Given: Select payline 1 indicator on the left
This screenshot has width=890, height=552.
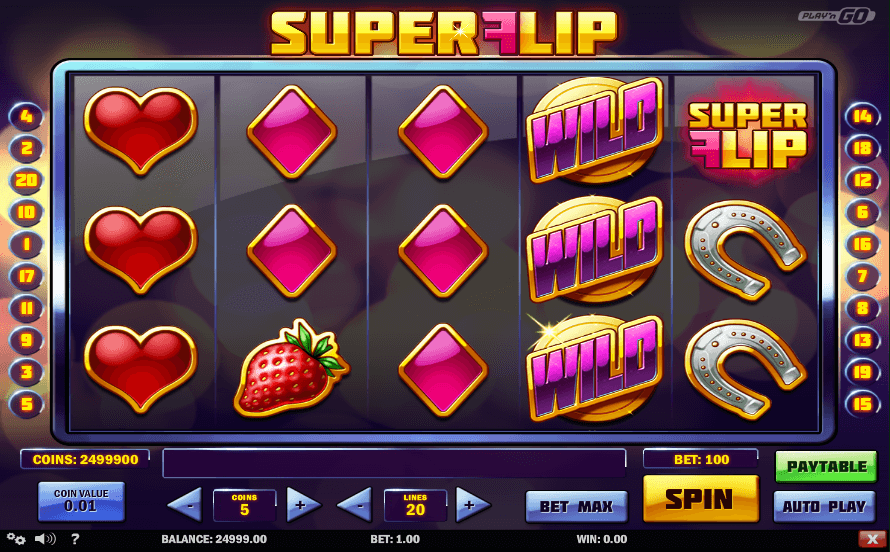Looking at the screenshot, I should click(26, 245).
